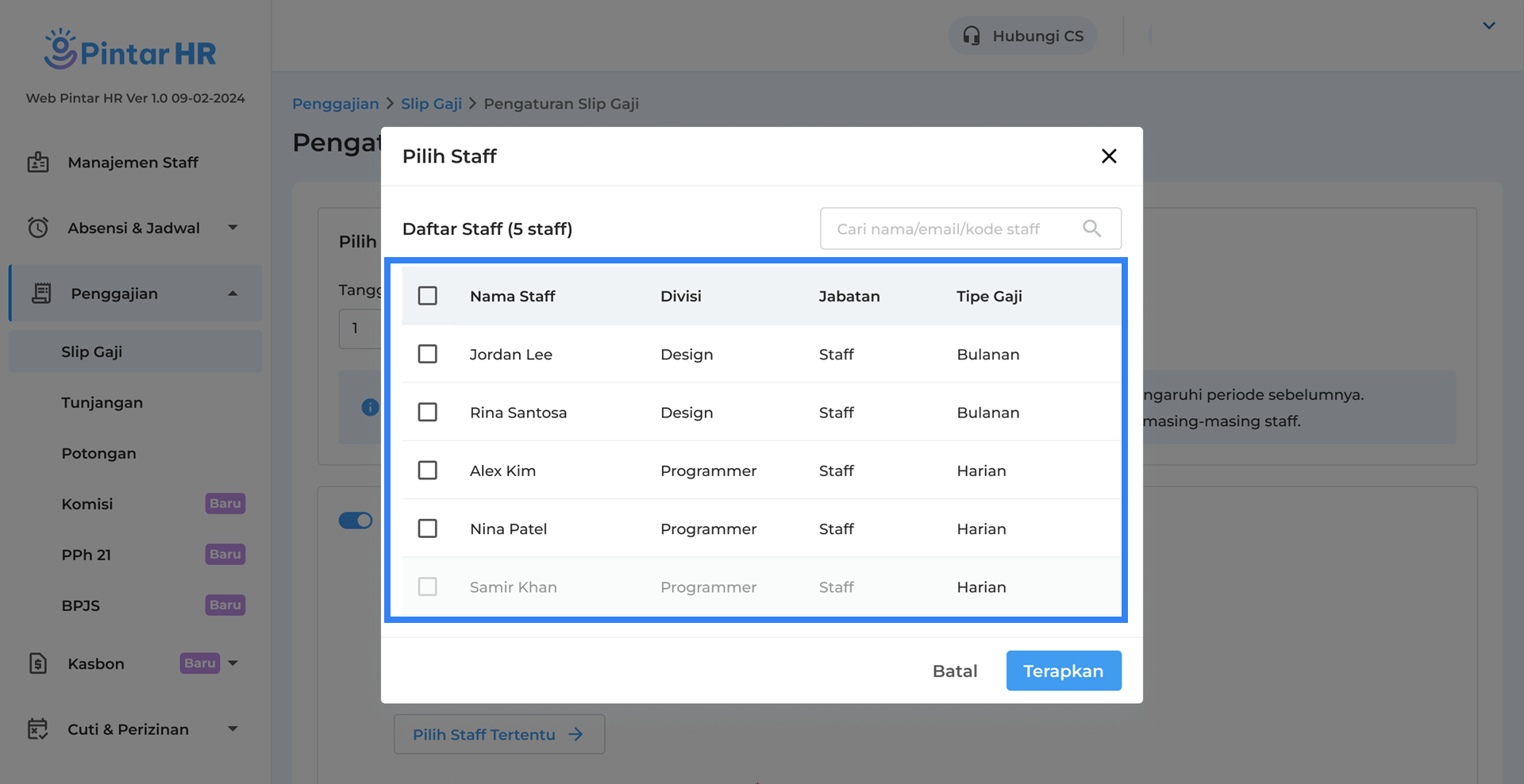Expand the Cuti & Perizinan dropdown arrow
Viewport: 1524px width, 784px height.
tap(233, 729)
